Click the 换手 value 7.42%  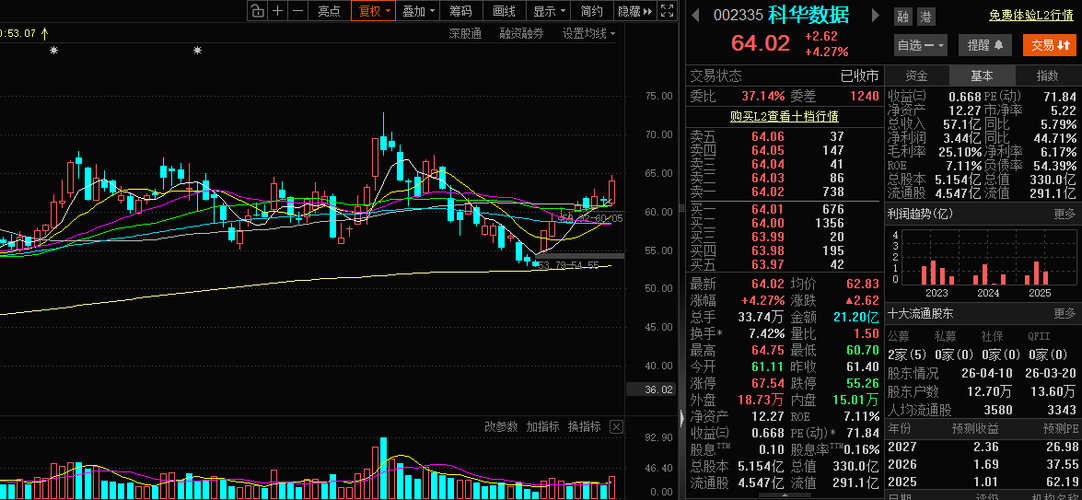click(767, 333)
